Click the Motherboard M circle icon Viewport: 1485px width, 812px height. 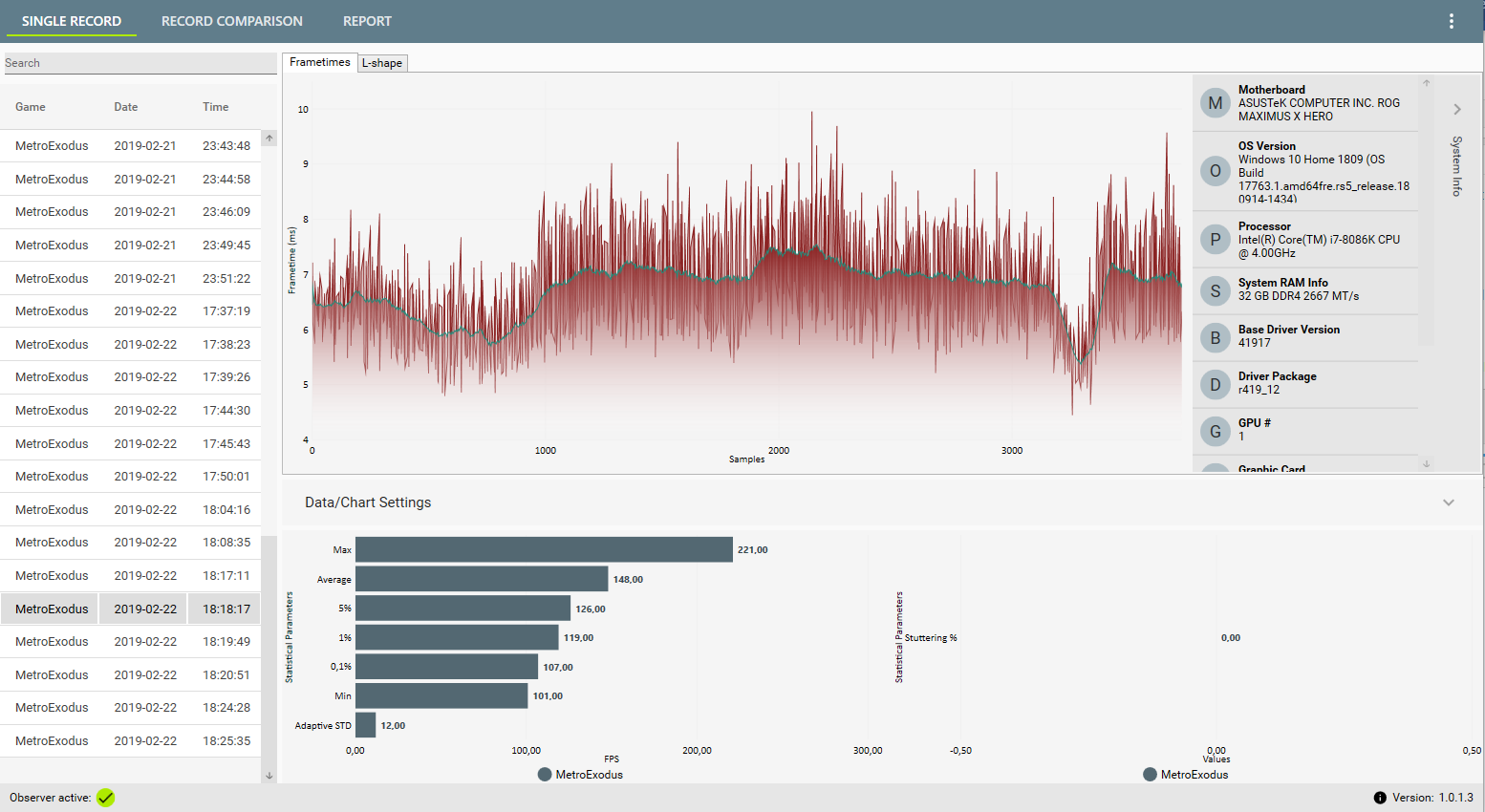(x=1216, y=103)
